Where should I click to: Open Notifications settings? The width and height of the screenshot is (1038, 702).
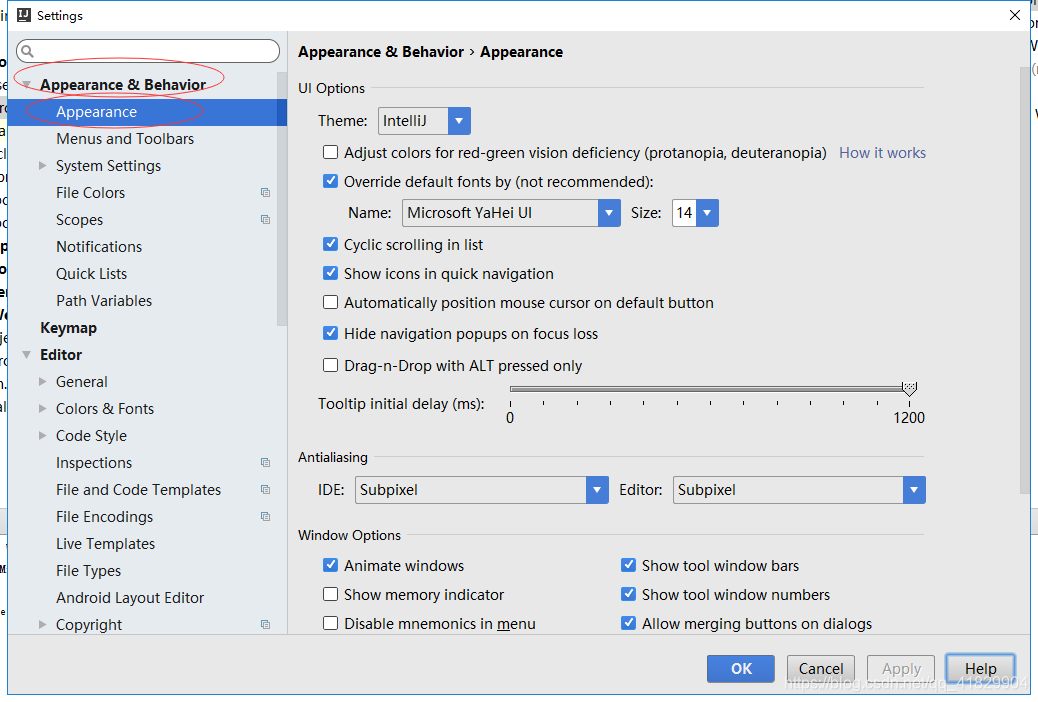pos(99,247)
